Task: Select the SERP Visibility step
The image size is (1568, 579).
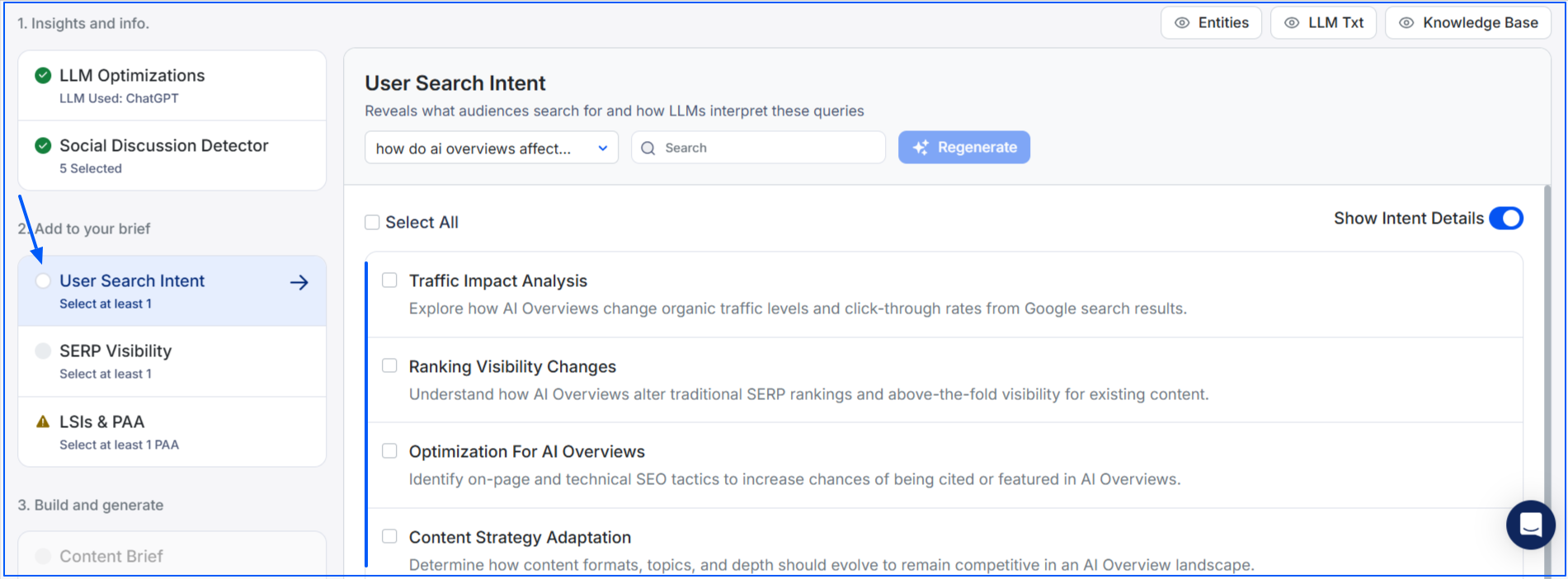Action: click(172, 361)
